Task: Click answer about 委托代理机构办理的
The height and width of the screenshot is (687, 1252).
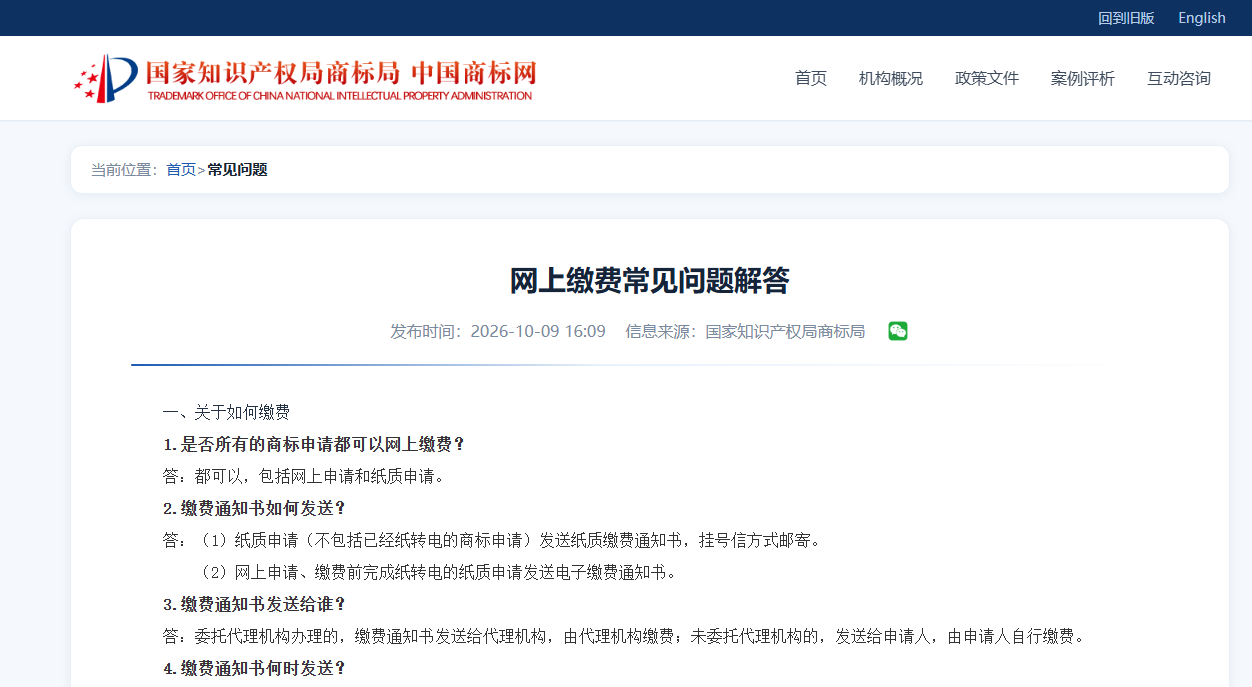Action: [x=624, y=636]
